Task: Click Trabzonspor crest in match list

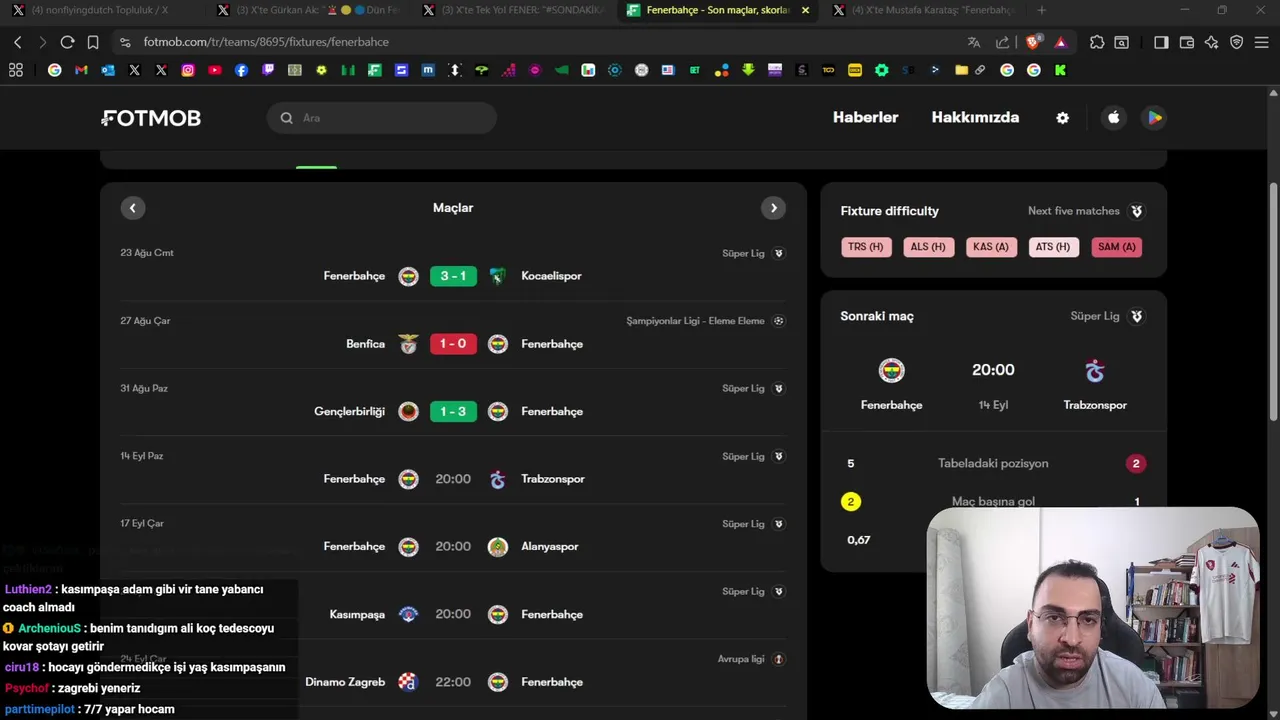Action: click(x=497, y=479)
